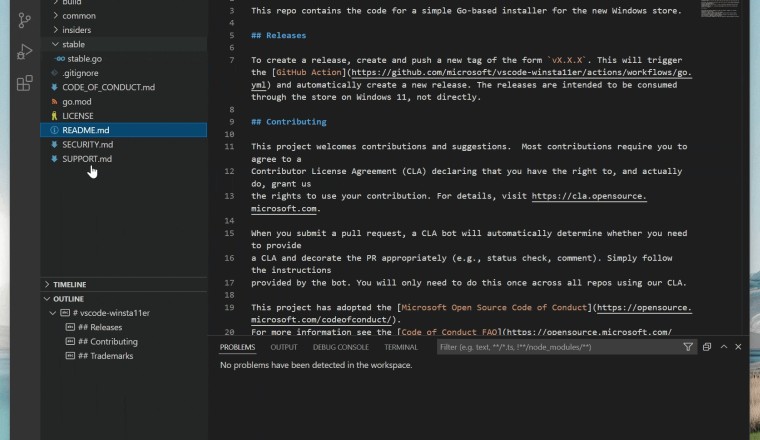The image size is (760, 440).
Task: Click the filter funnel icon in Problems panel
Action: pos(688,347)
